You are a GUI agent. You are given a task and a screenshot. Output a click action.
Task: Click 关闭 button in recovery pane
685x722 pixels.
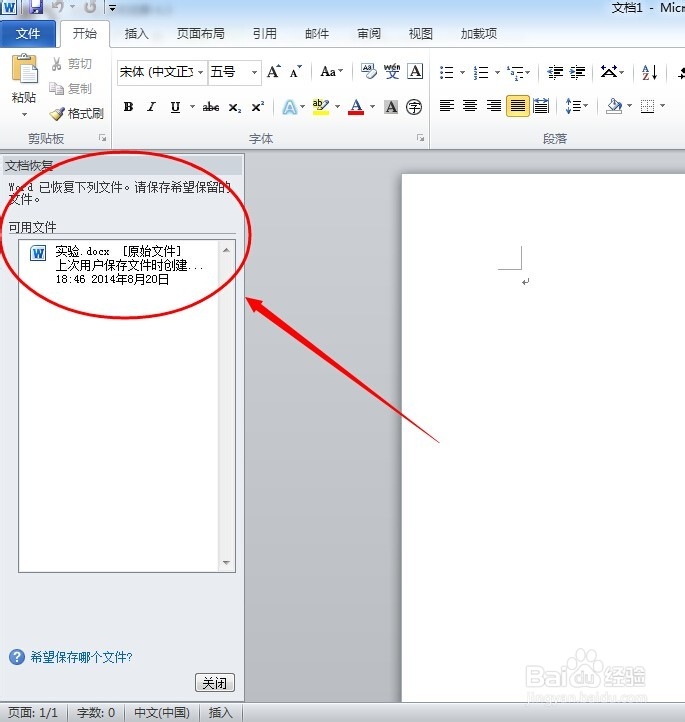[215, 682]
